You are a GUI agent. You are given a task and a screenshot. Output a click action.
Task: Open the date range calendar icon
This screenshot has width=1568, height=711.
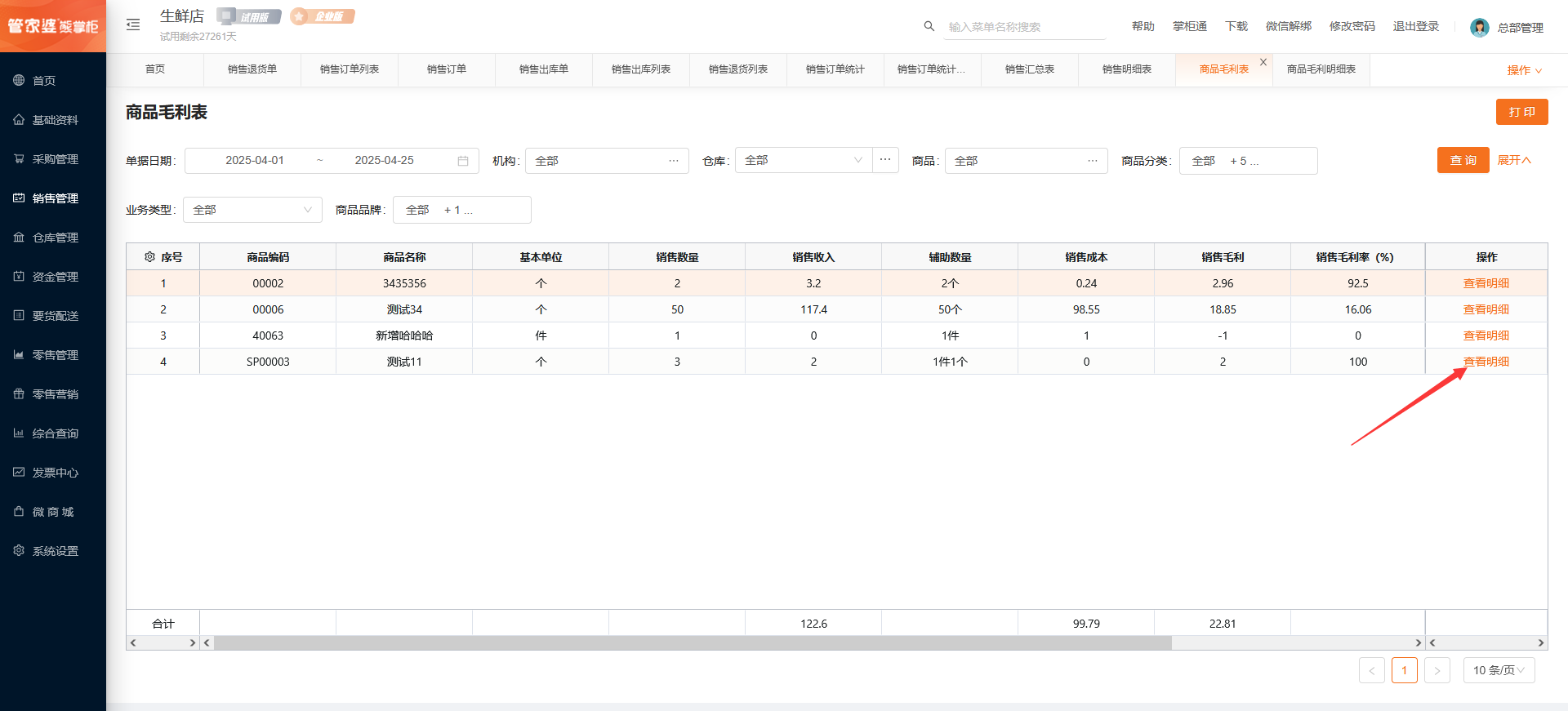[463, 161]
